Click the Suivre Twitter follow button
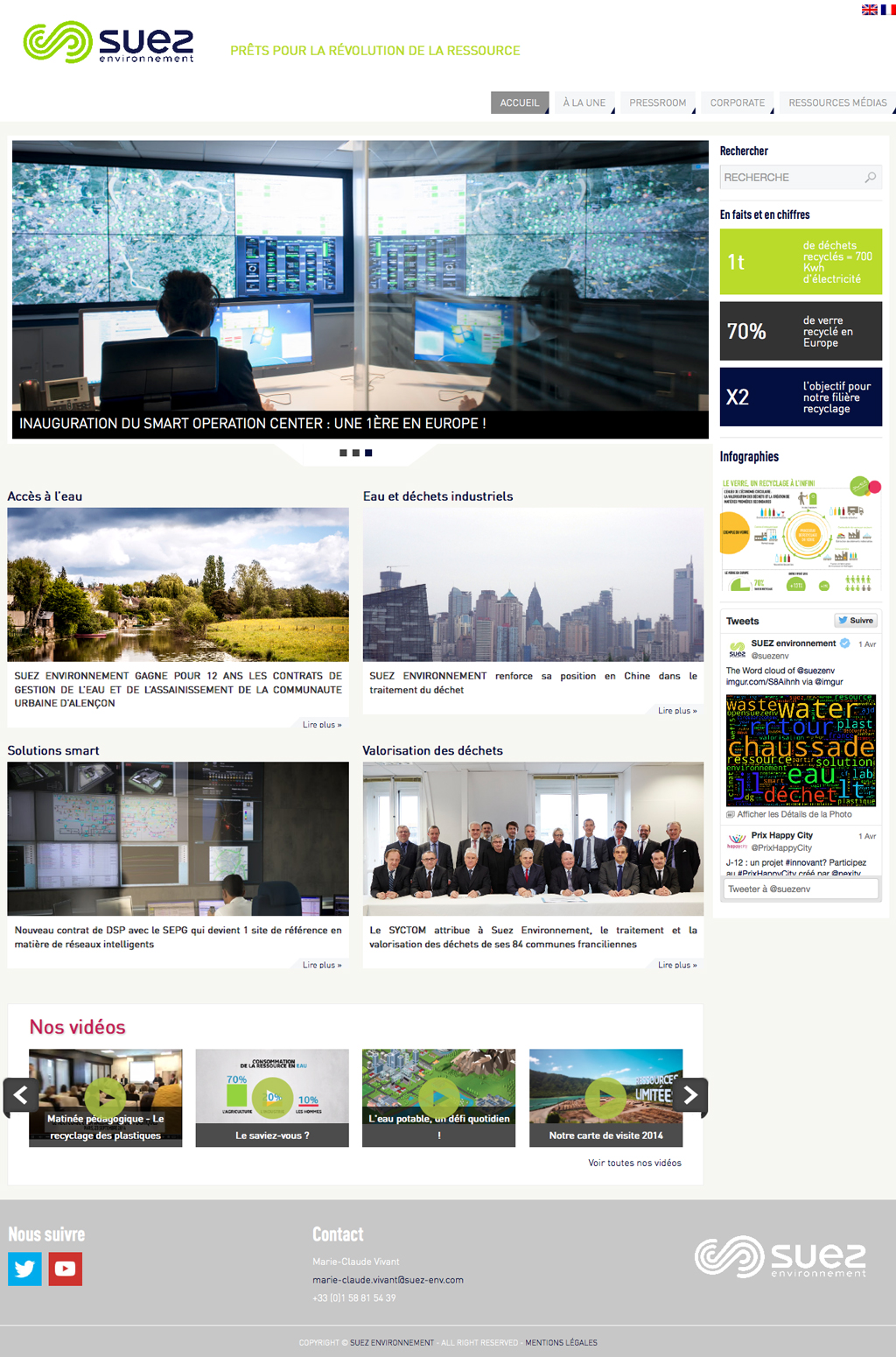896x1357 pixels. tap(855, 621)
